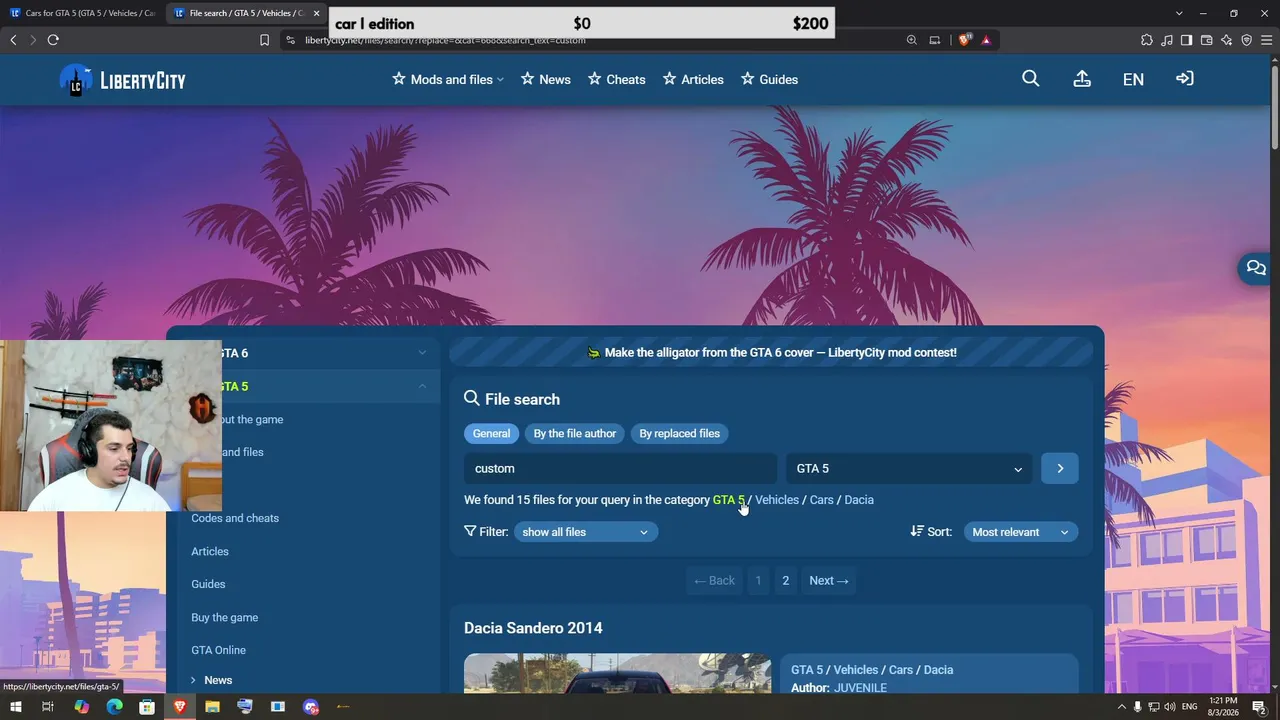The image size is (1280, 720).
Task: Open Guides in the top navigation
Action: coord(769,80)
